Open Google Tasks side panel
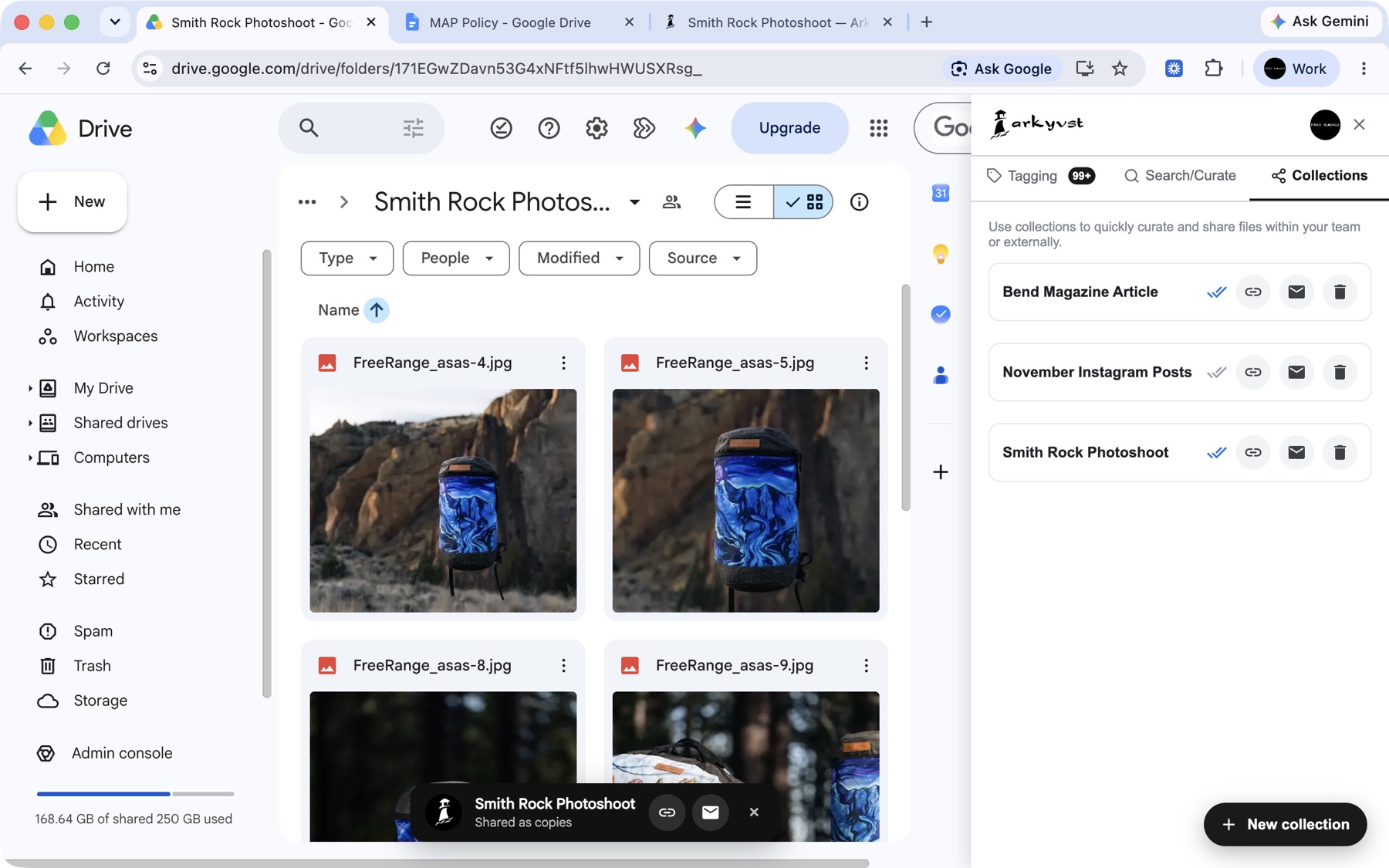1389x868 pixels. pos(940,314)
